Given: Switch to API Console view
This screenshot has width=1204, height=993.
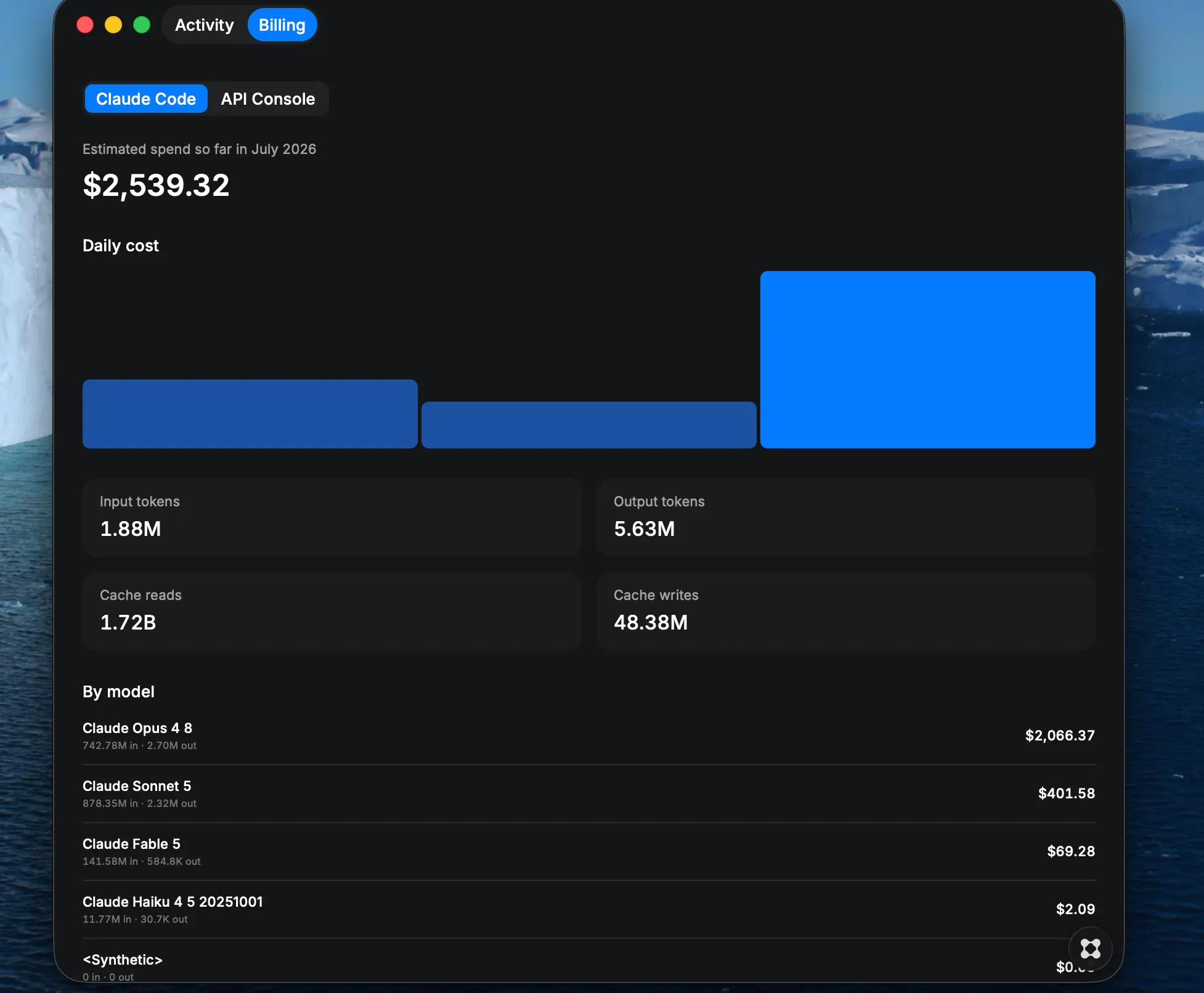Looking at the screenshot, I should pyautogui.click(x=268, y=99).
